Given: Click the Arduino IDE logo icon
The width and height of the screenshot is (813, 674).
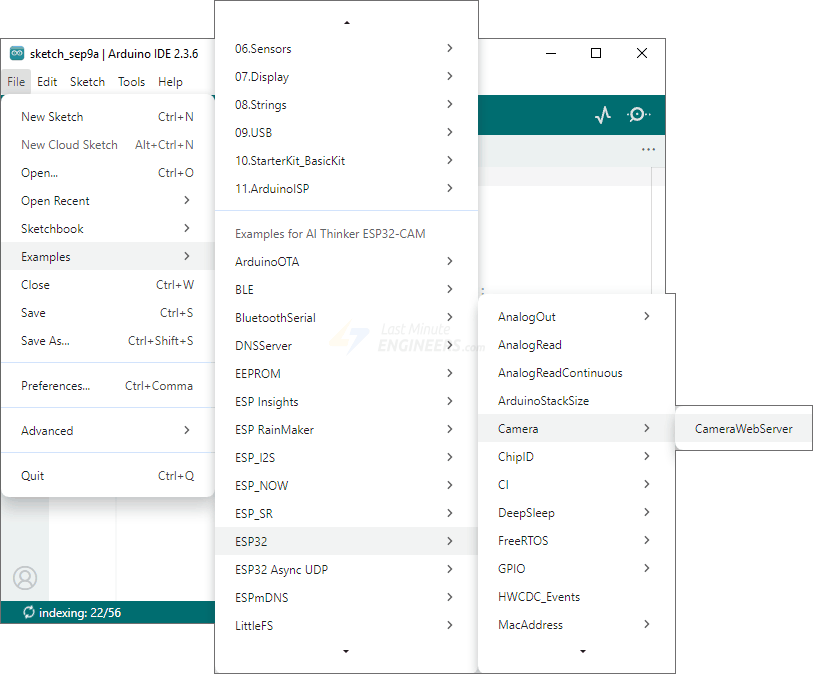Looking at the screenshot, I should (x=17, y=53).
